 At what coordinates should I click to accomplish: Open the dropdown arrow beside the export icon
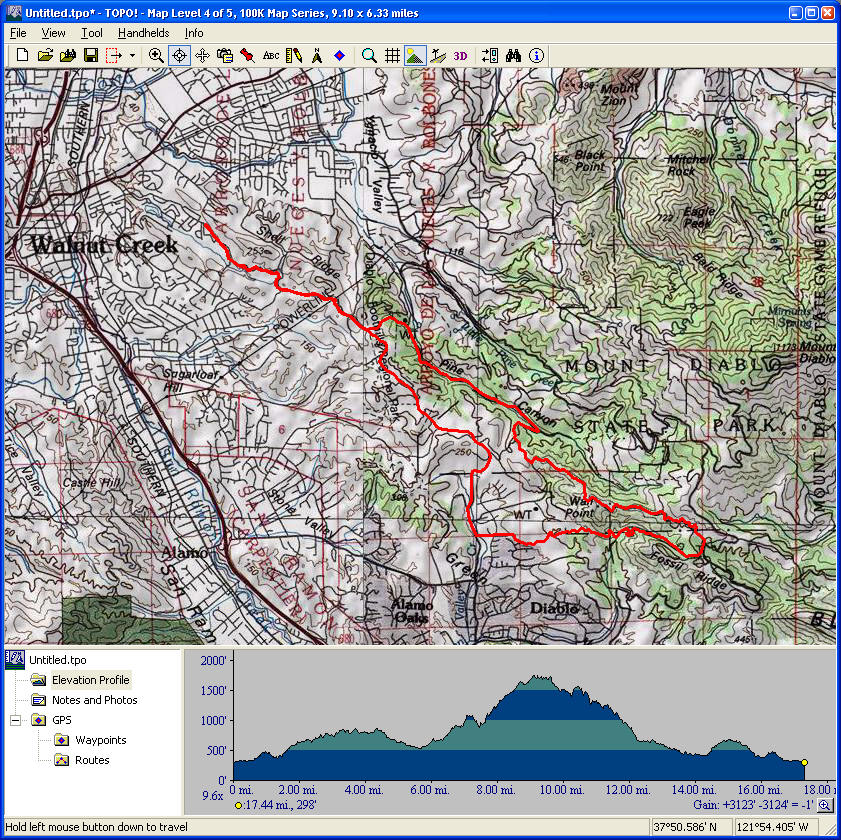point(133,56)
